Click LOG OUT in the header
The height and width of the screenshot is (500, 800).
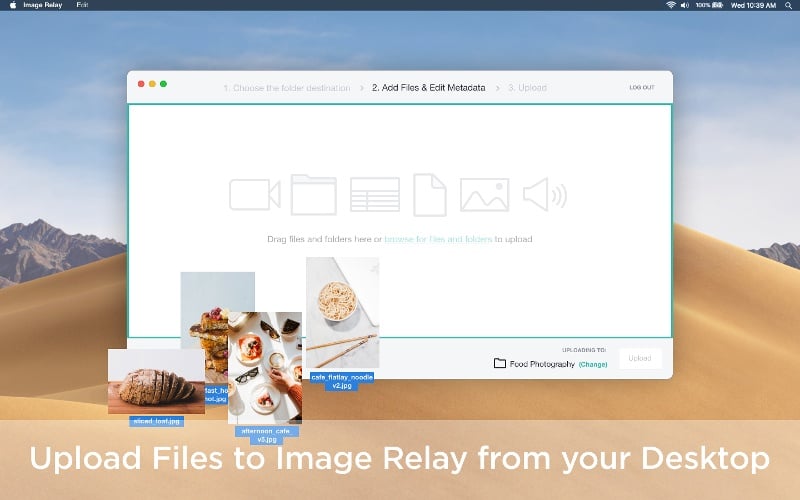coord(642,87)
